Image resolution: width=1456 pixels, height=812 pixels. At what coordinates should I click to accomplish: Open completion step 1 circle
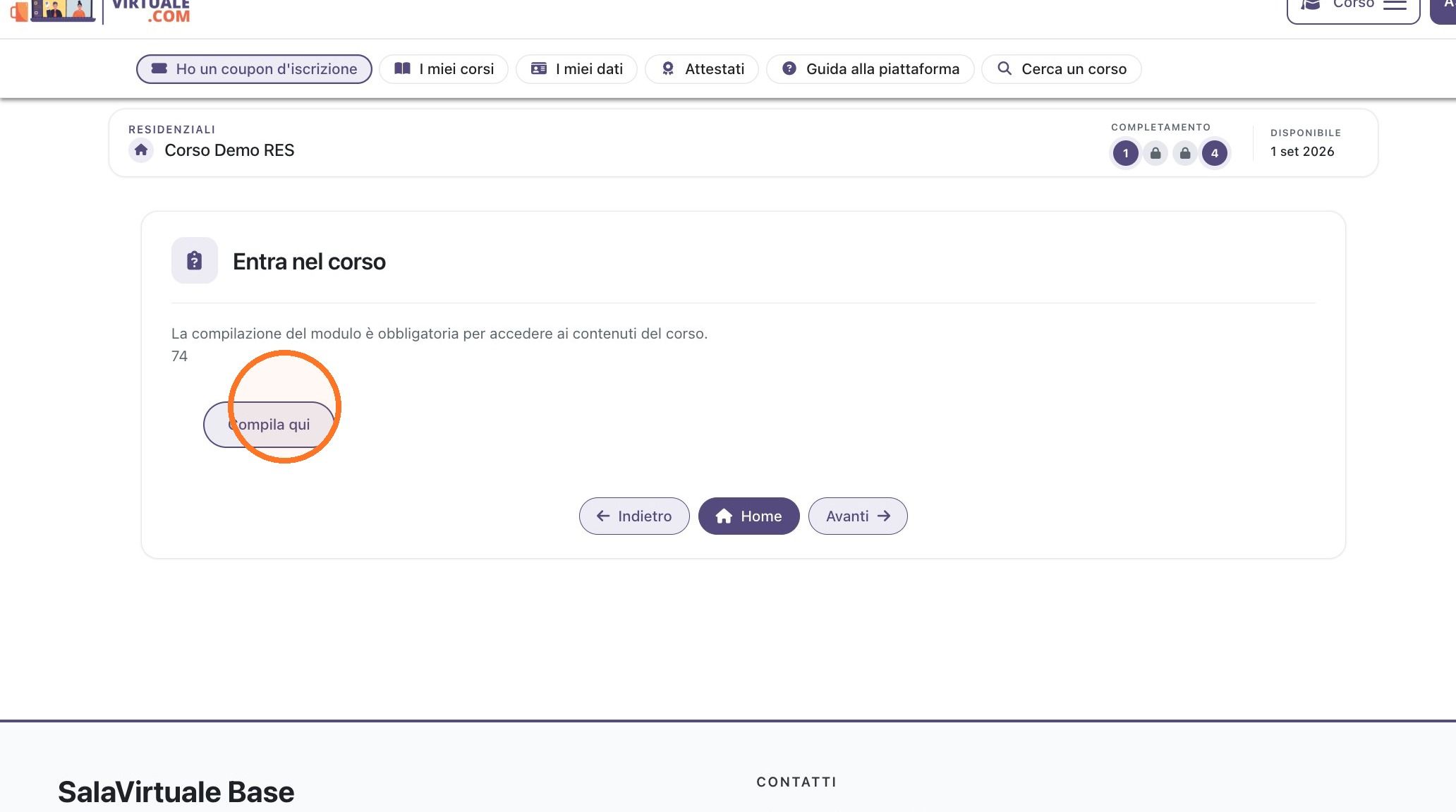(x=1125, y=153)
